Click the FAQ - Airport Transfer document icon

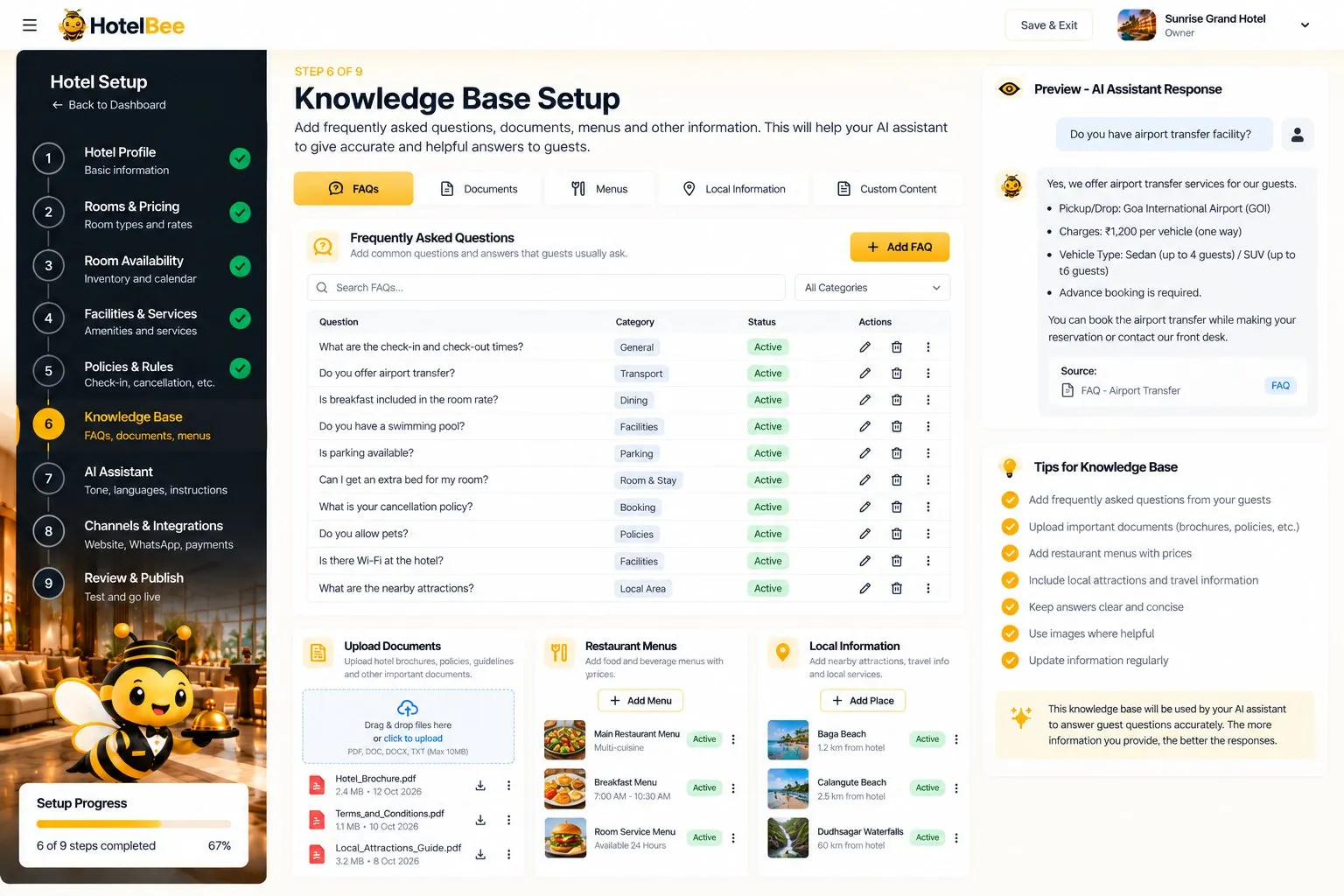[x=1067, y=390]
